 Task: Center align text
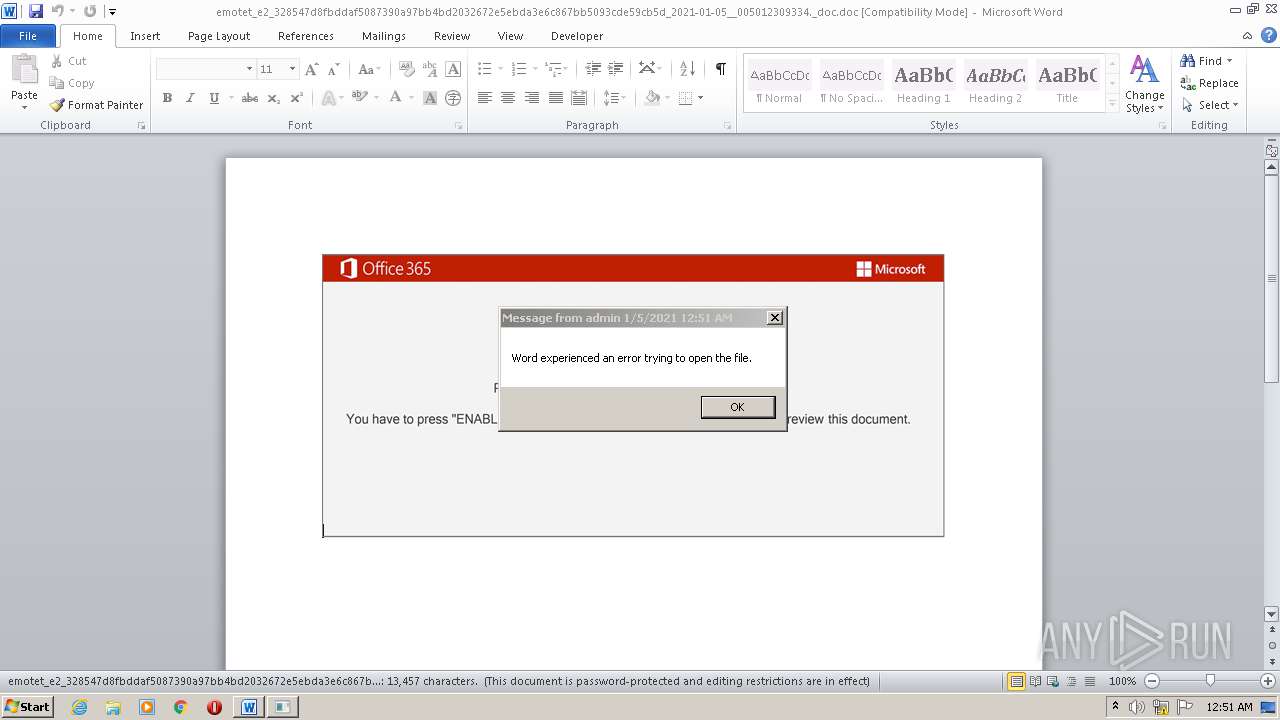[508, 98]
